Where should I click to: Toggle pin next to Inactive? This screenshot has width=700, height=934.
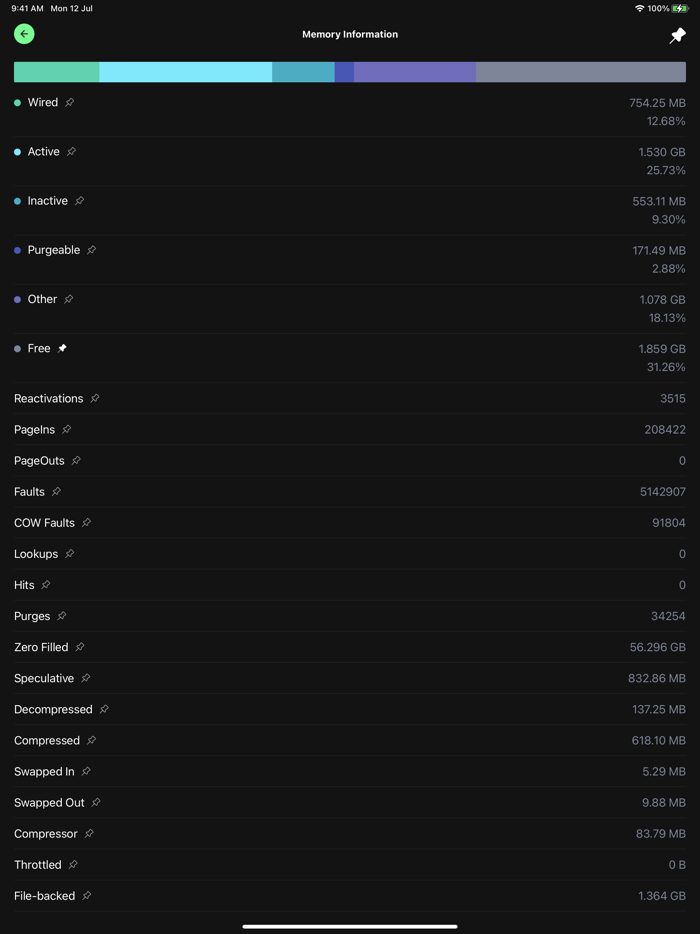(x=80, y=201)
